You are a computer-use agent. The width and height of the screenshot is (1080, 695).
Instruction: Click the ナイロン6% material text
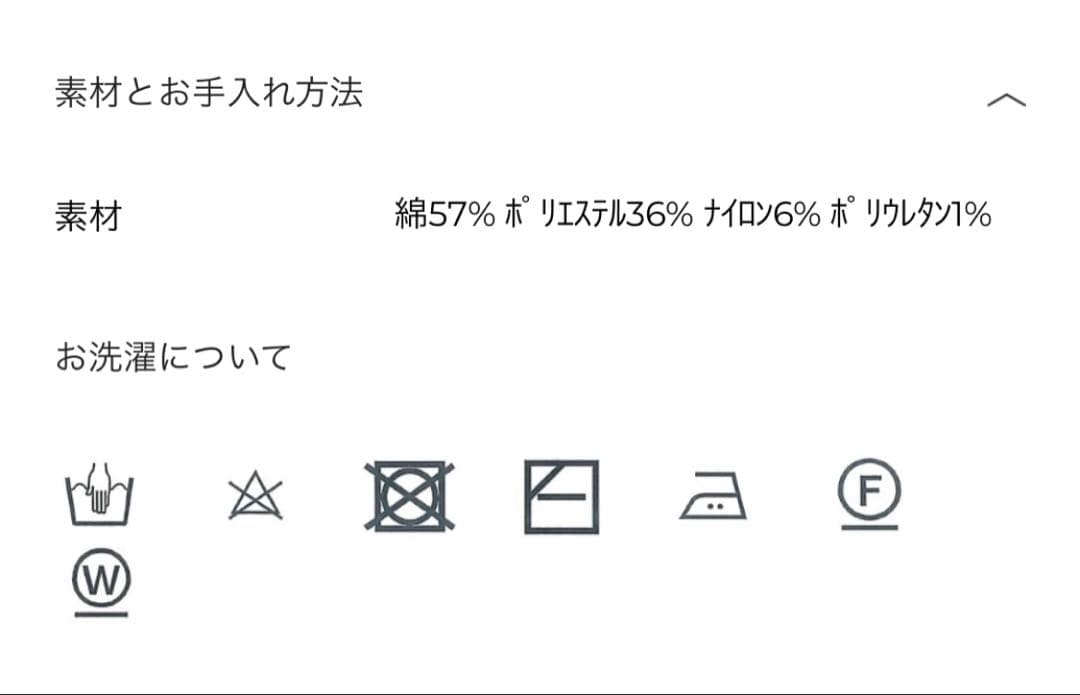pos(762,214)
